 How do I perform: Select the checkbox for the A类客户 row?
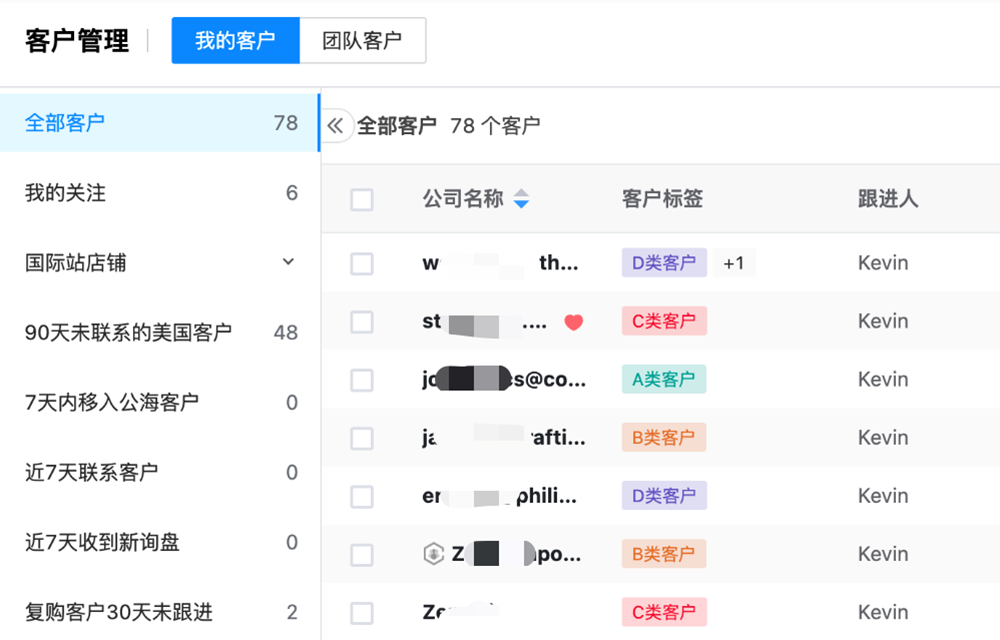click(x=362, y=380)
